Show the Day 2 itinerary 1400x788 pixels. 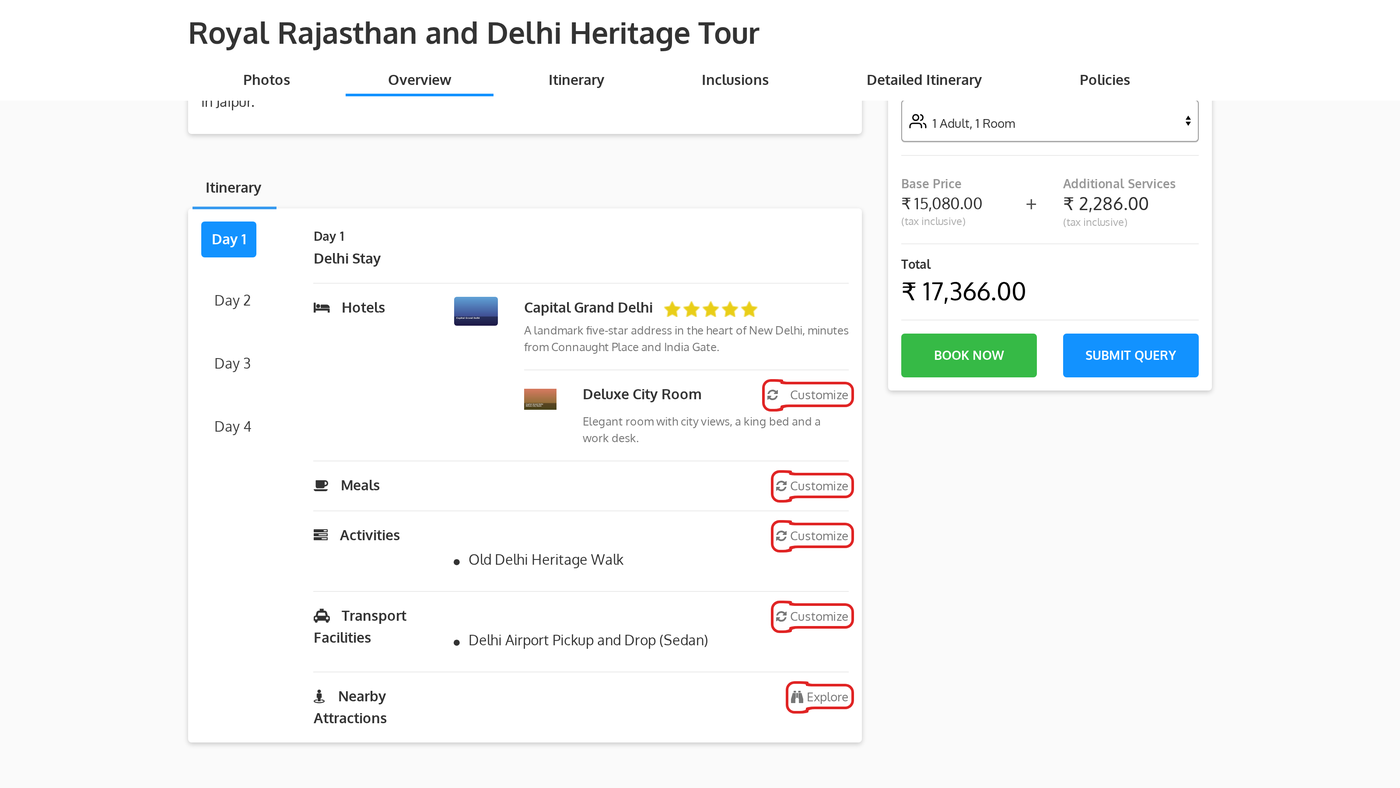coord(232,300)
